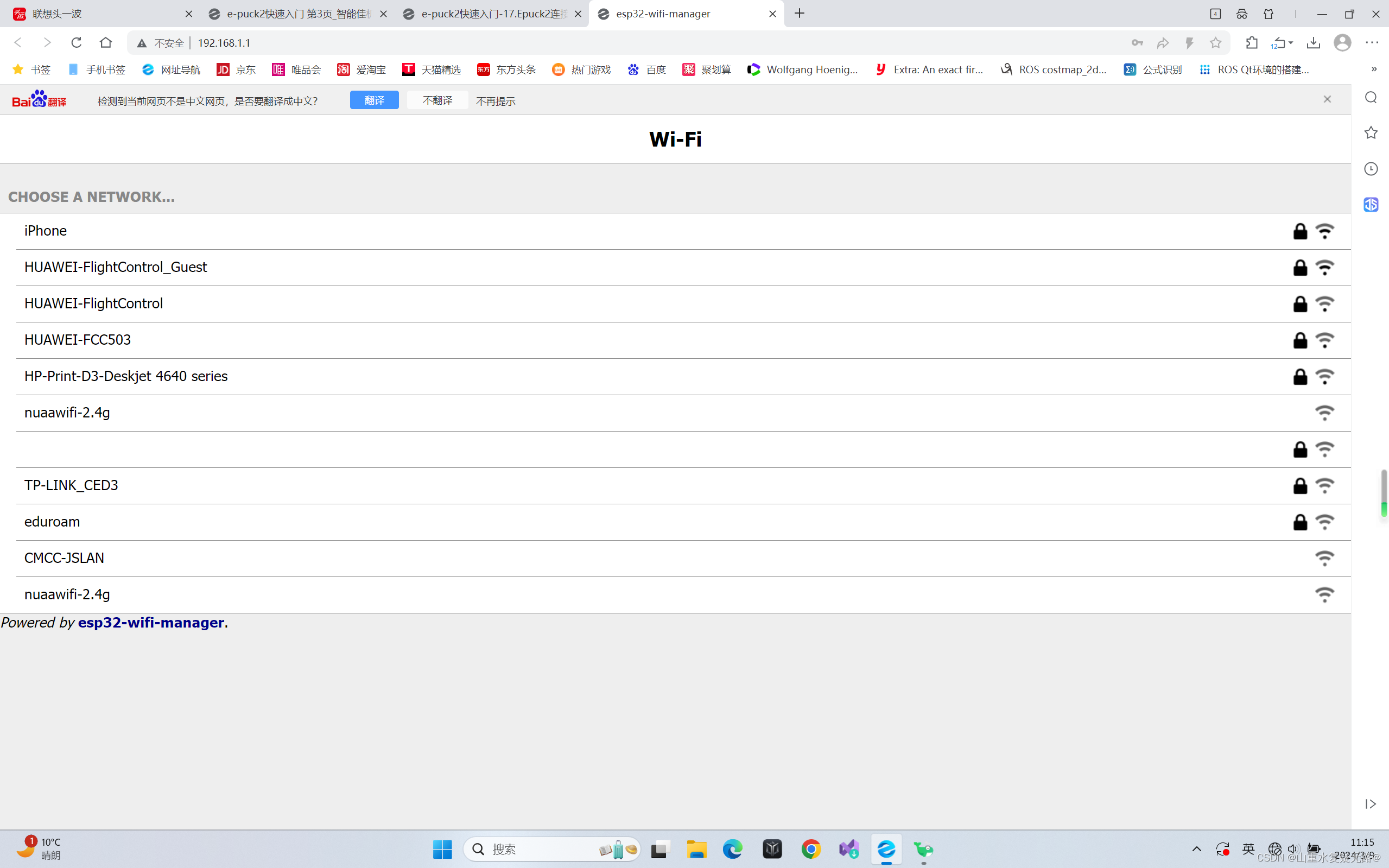Open the saved password key icon
Viewport: 1389px width, 868px height.
1137,42
